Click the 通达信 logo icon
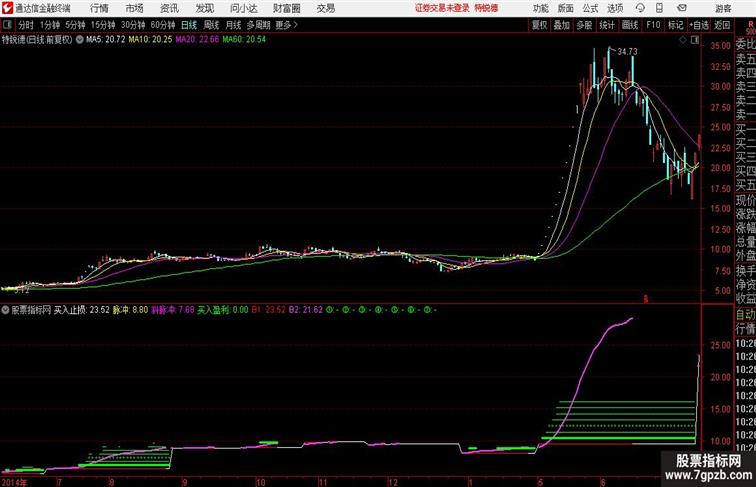Image resolution: width=756 pixels, height=487 pixels. [7, 8]
